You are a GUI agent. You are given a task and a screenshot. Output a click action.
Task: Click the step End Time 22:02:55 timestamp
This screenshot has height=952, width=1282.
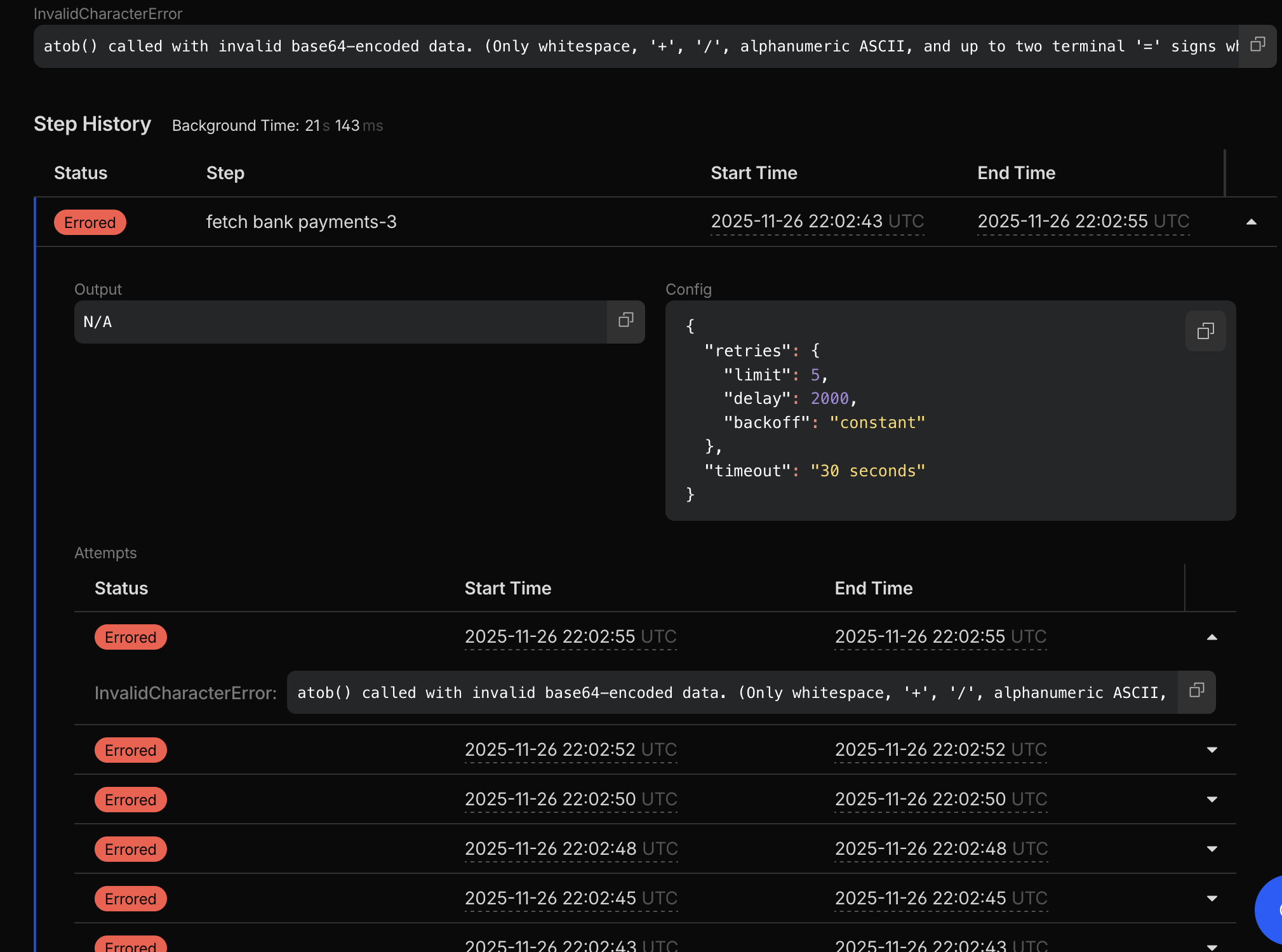(1083, 221)
